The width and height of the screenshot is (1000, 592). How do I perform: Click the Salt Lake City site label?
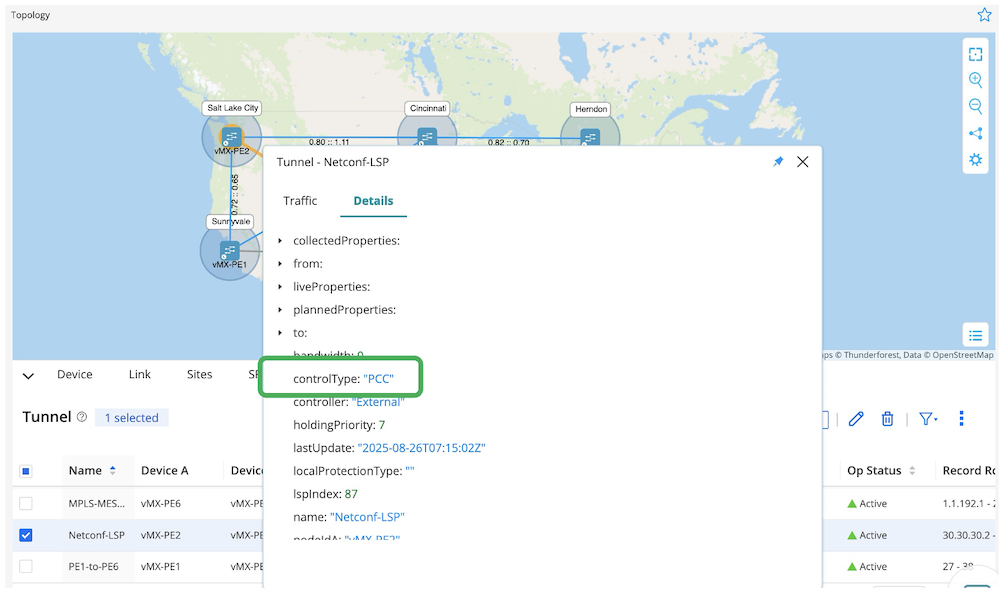233,108
